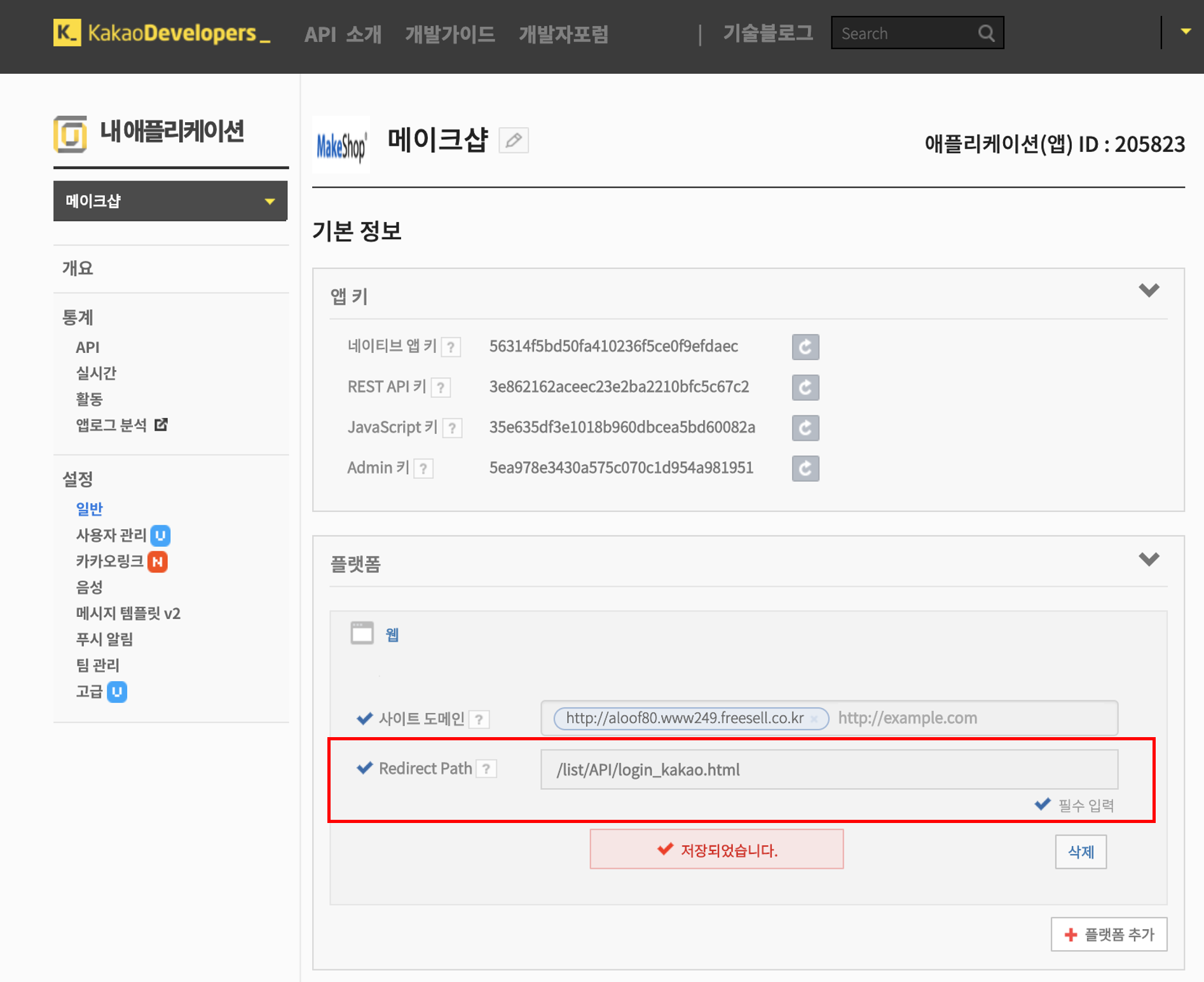Viewport: 1204px width, 982px height.
Task: Click the 삭제 delete button
Action: tap(1081, 852)
